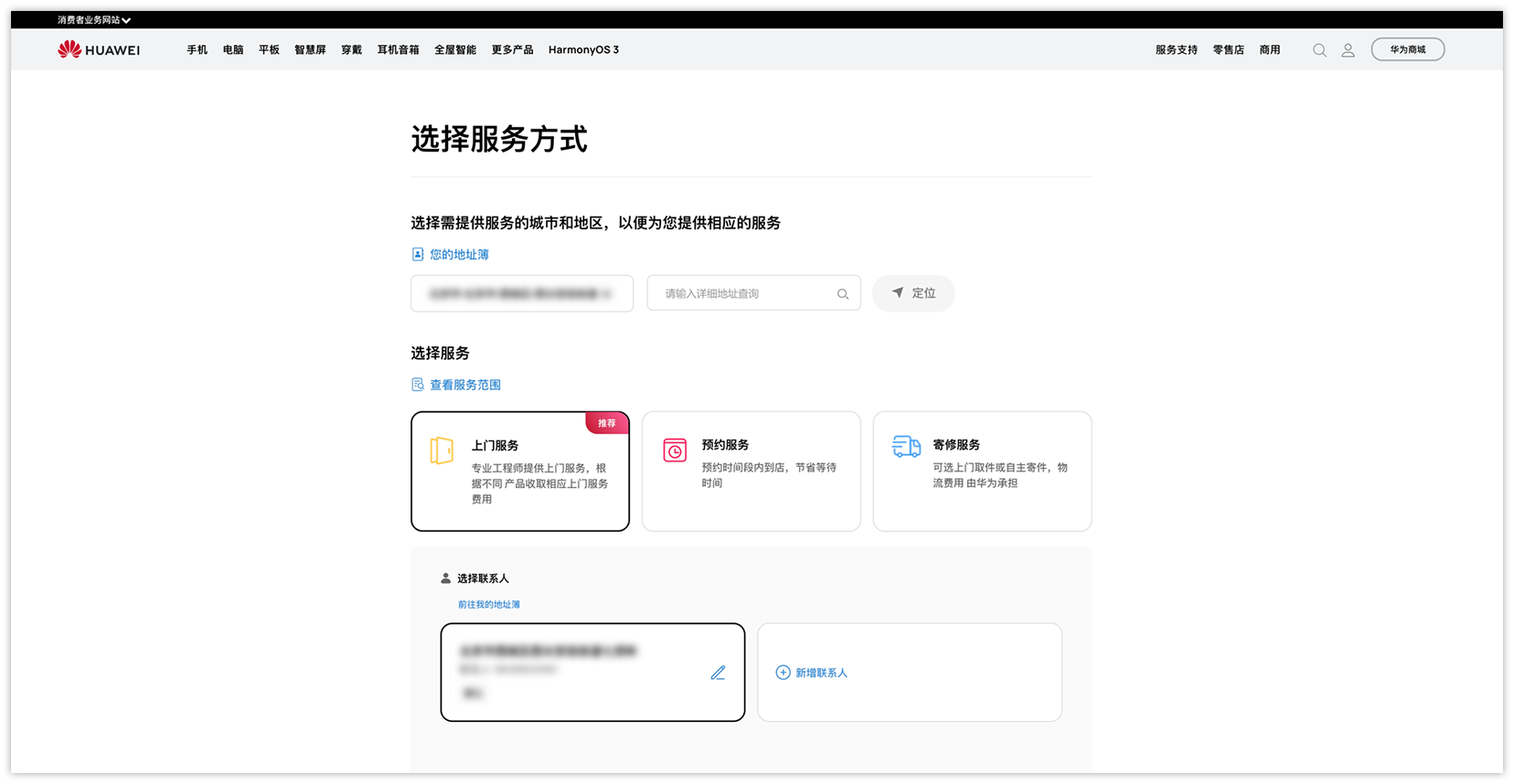
Task: Open the 更多产品 menu
Action: click(512, 50)
